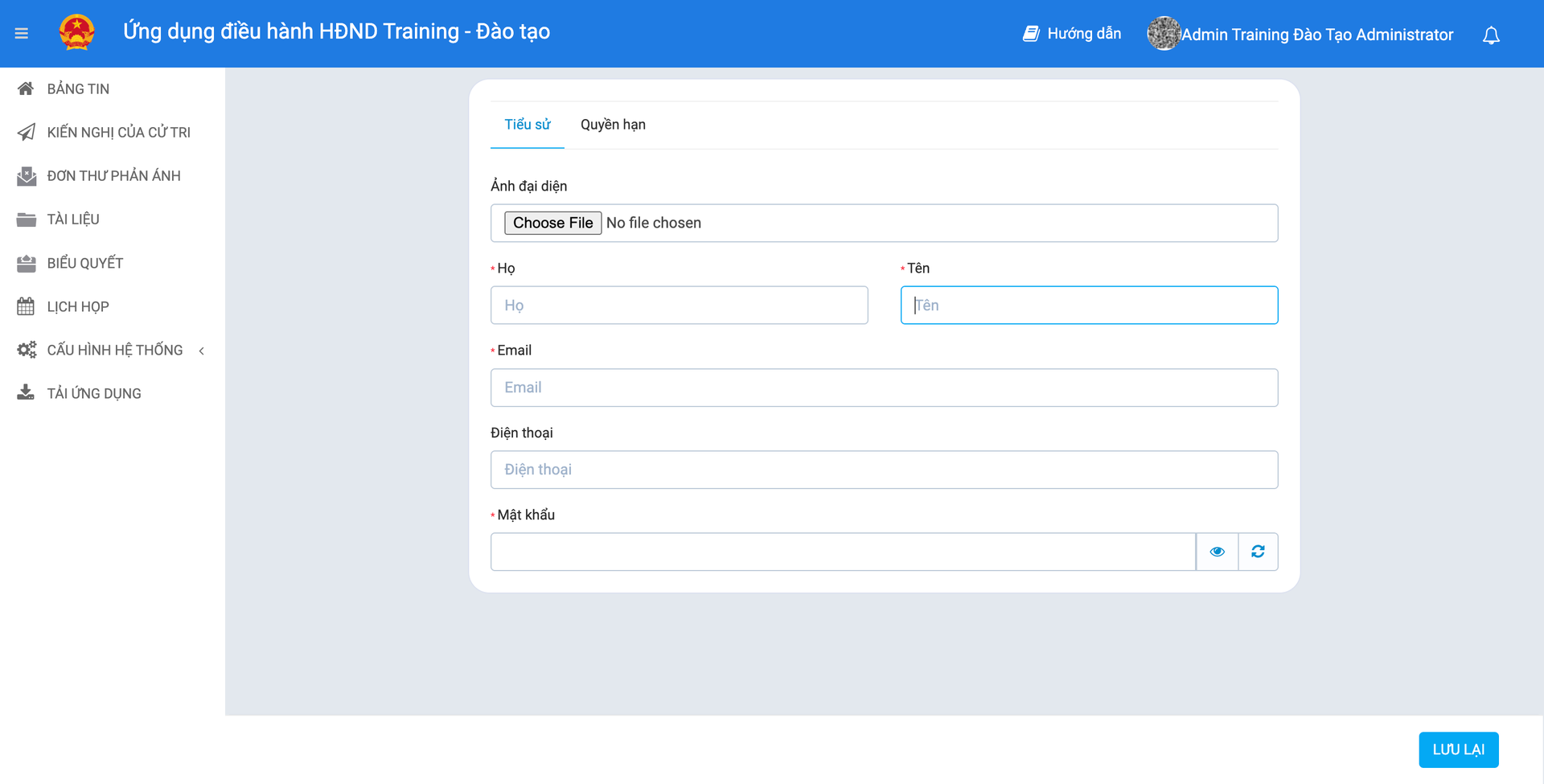Click the calendar icon for Lịch họp
This screenshot has width=1544, height=784.
pos(26,306)
